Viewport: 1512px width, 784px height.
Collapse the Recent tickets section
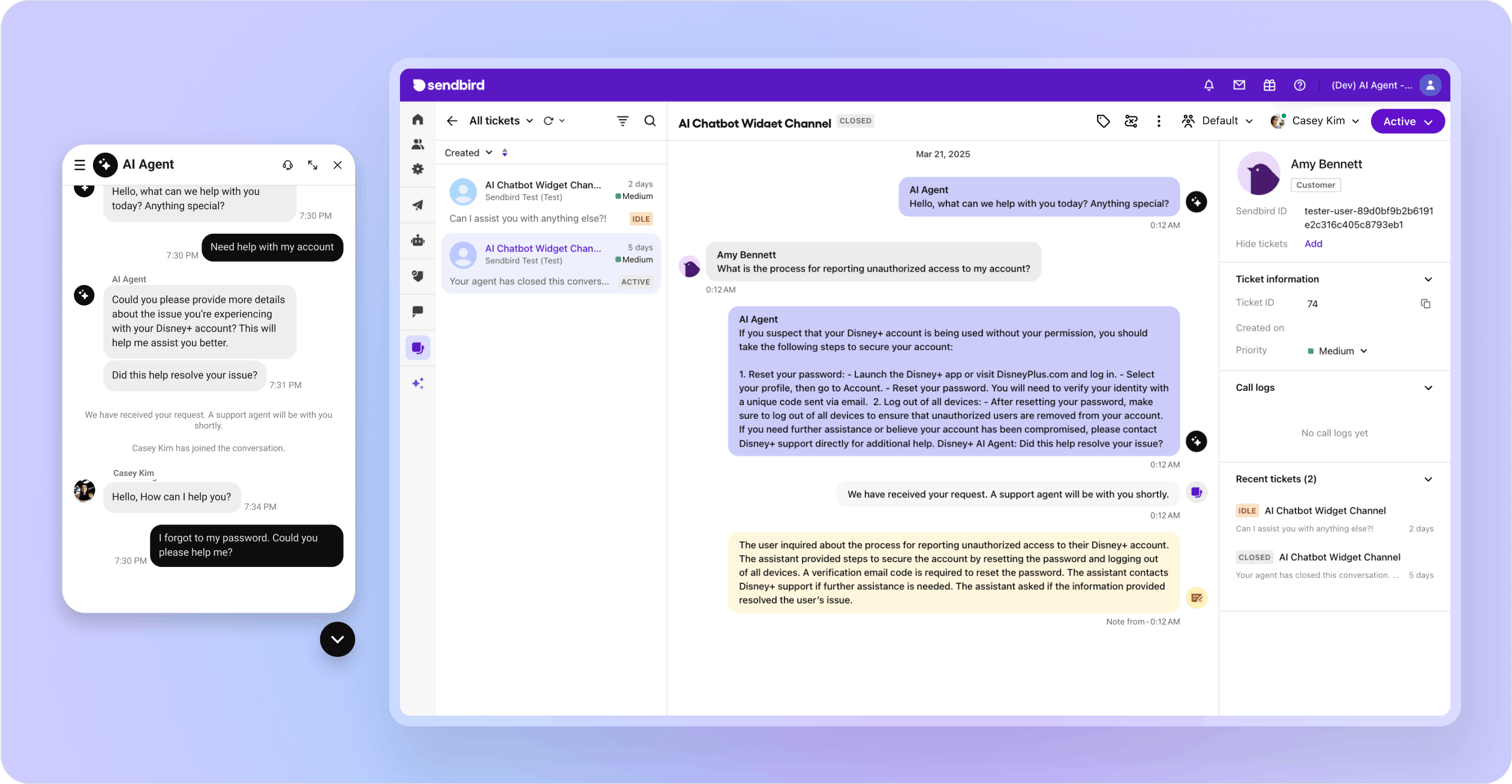[x=1429, y=479]
